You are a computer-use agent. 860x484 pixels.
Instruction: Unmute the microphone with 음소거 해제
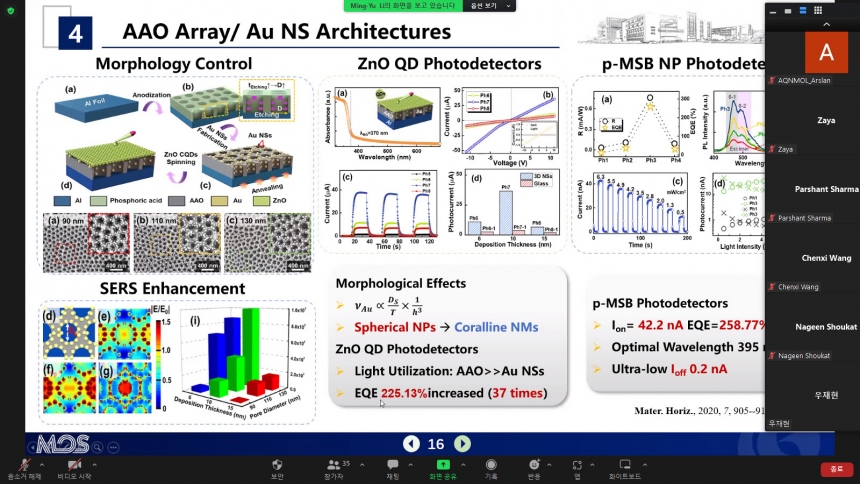point(24,469)
